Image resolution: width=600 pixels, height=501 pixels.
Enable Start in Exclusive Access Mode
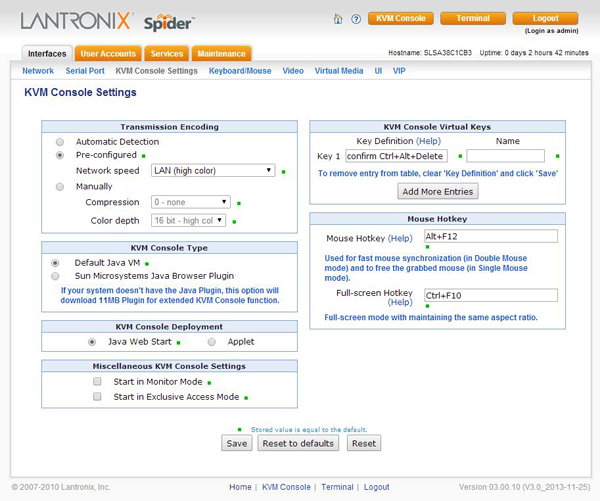coord(98,397)
